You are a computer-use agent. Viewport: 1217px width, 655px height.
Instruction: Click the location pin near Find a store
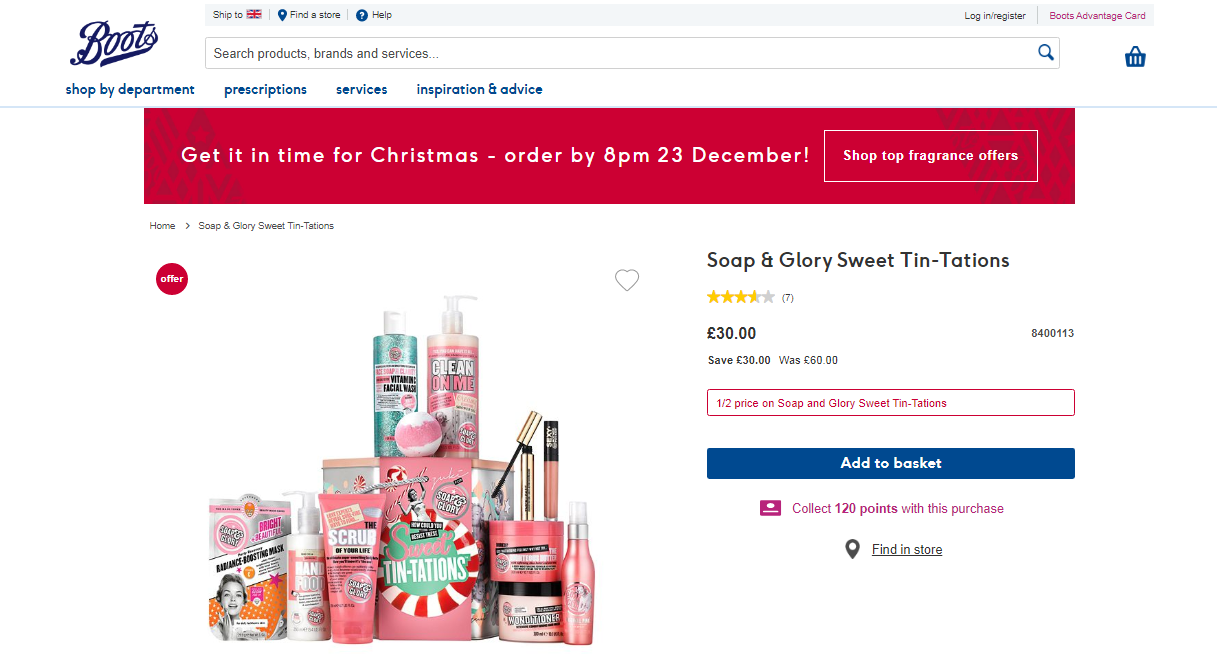tap(282, 15)
